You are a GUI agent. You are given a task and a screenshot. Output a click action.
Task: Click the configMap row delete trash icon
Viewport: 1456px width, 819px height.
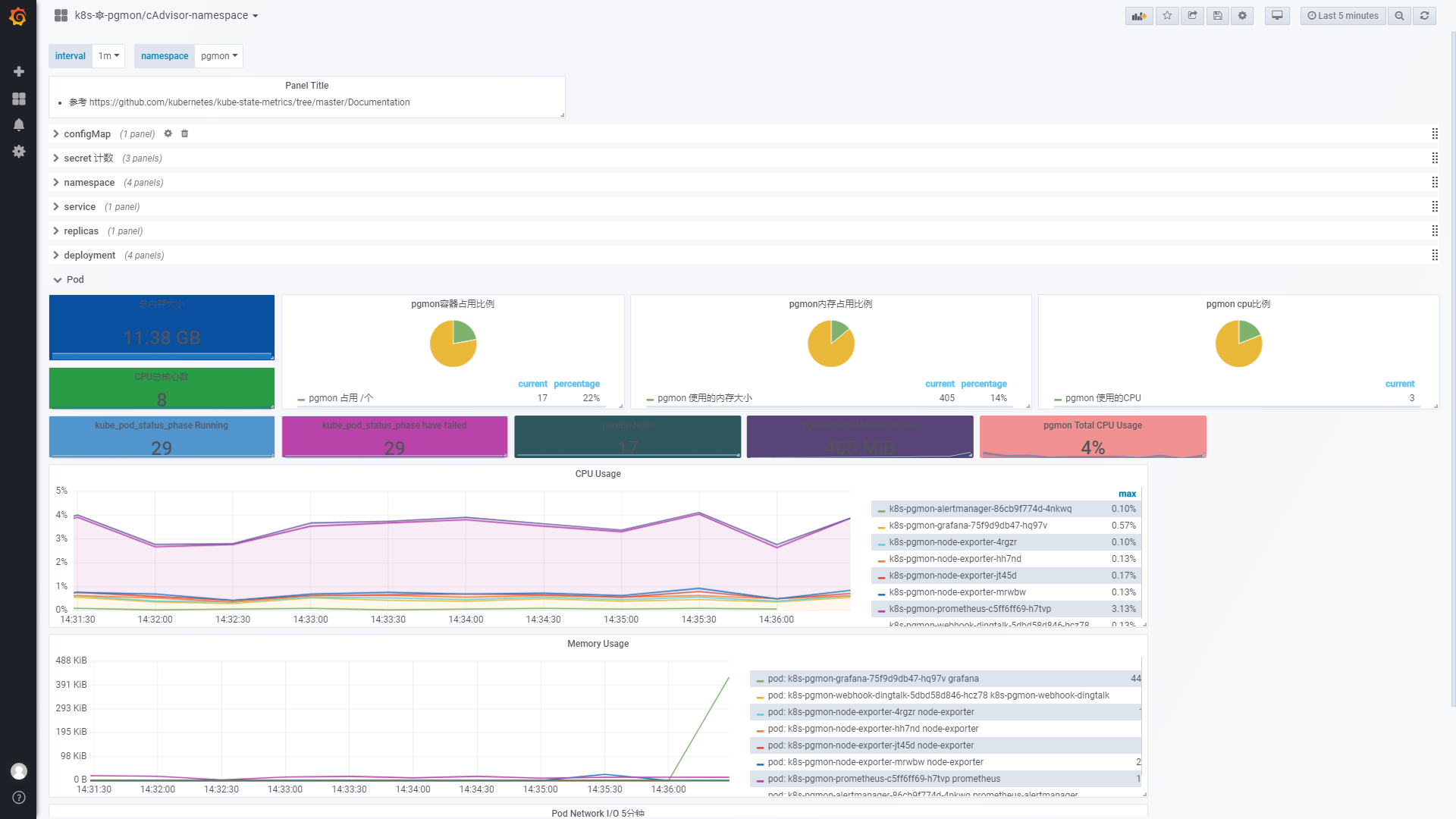(x=184, y=133)
